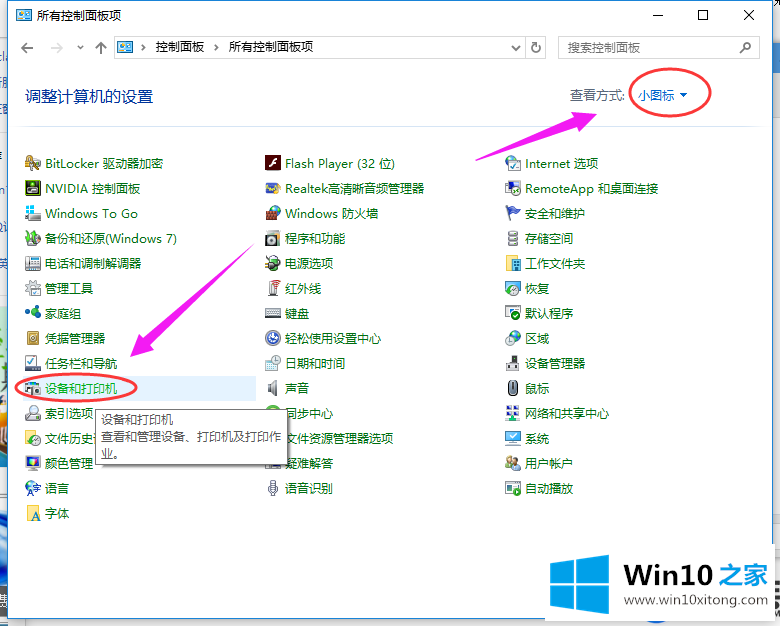Go back with the Back arrow
The width and height of the screenshot is (780, 626).
point(27,48)
